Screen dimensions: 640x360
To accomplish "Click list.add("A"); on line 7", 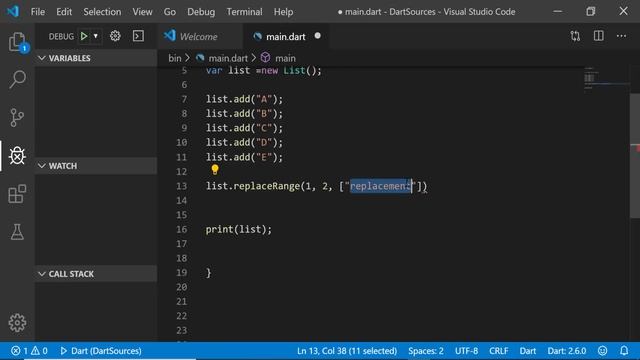I will coord(244,99).
